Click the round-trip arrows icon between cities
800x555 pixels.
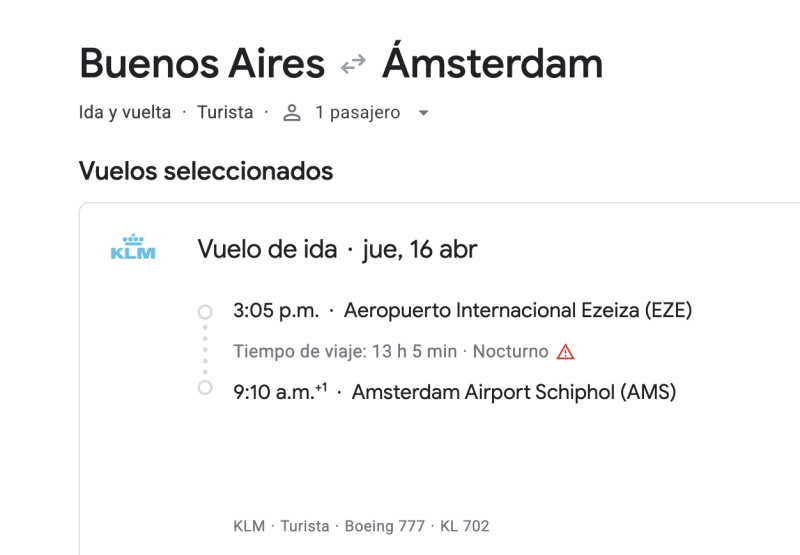pyautogui.click(x=353, y=65)
